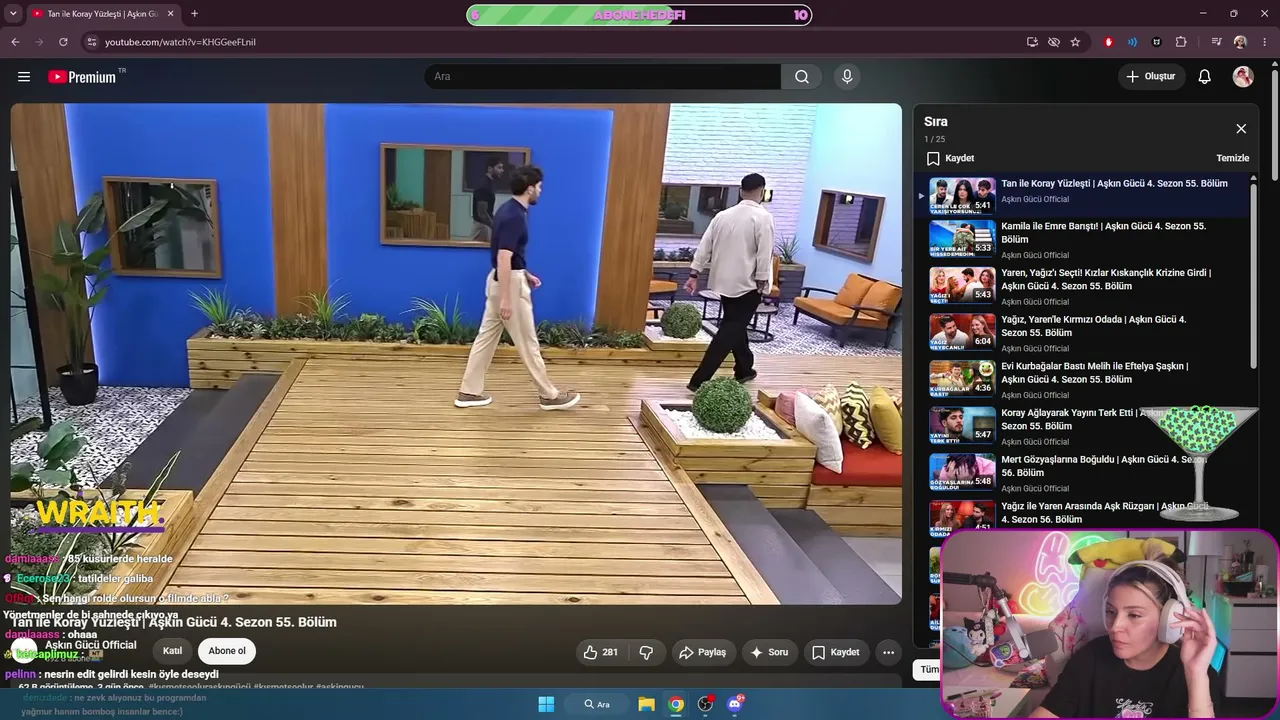Screen dimensions: 1280x720
Task: Go to YouTube Premium home logo
Action: pos(82,77)
